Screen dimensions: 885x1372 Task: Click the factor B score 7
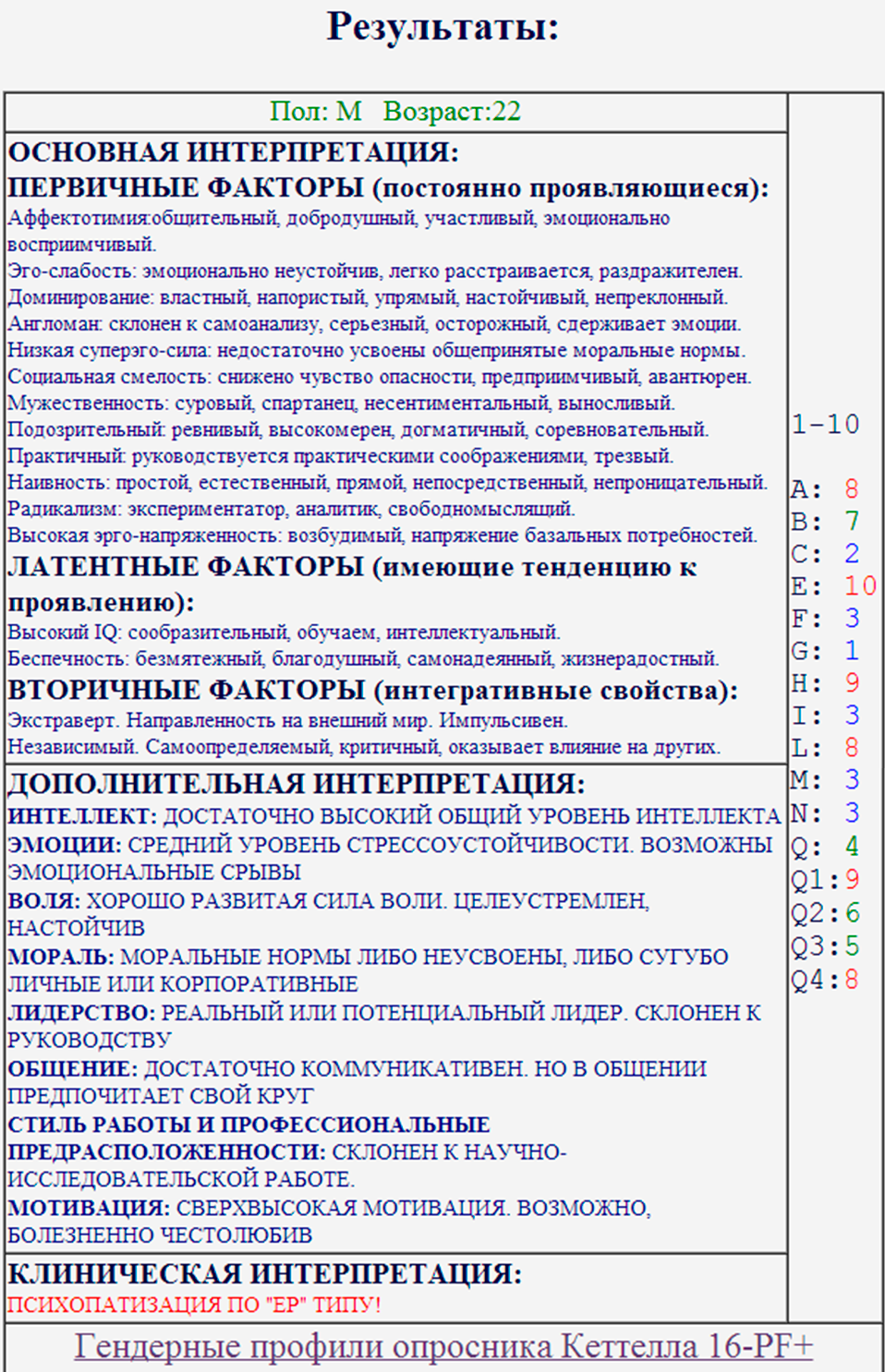click(852, 522)
